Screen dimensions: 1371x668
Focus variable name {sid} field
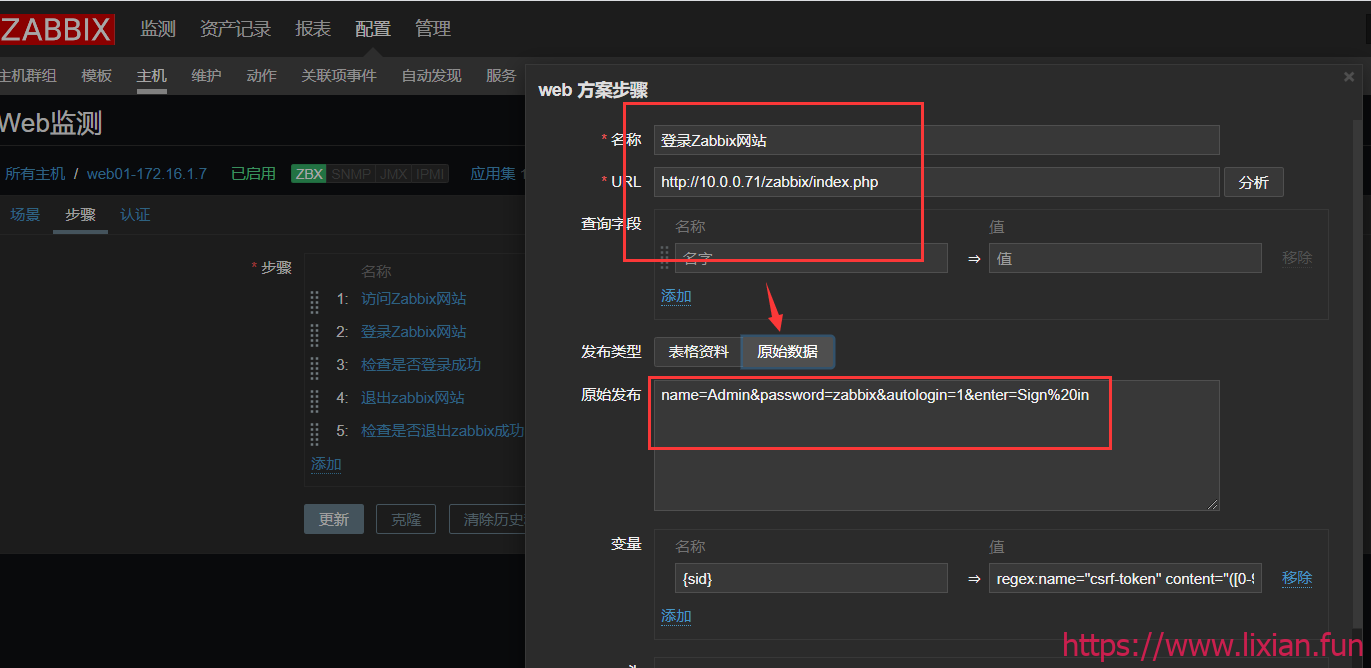(811, 578)
